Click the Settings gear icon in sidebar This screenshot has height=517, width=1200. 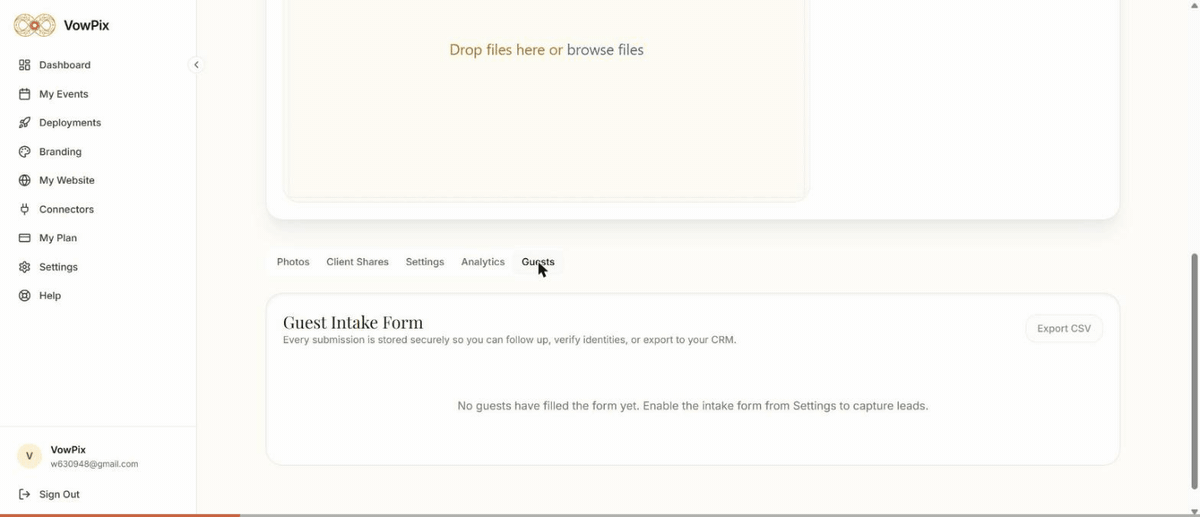(25, 267)
